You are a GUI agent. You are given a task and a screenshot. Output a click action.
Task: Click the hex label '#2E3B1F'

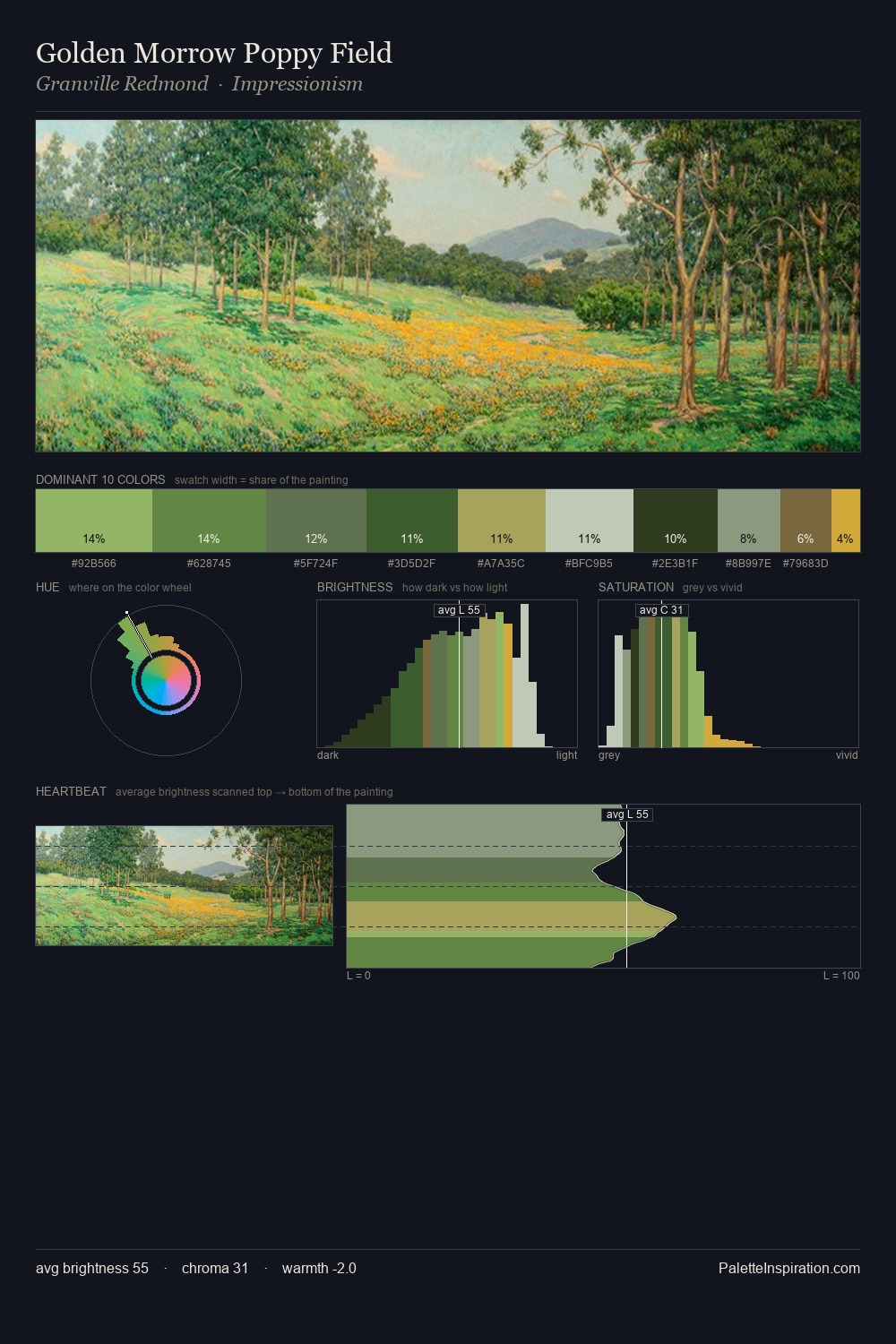pos(676,564)
